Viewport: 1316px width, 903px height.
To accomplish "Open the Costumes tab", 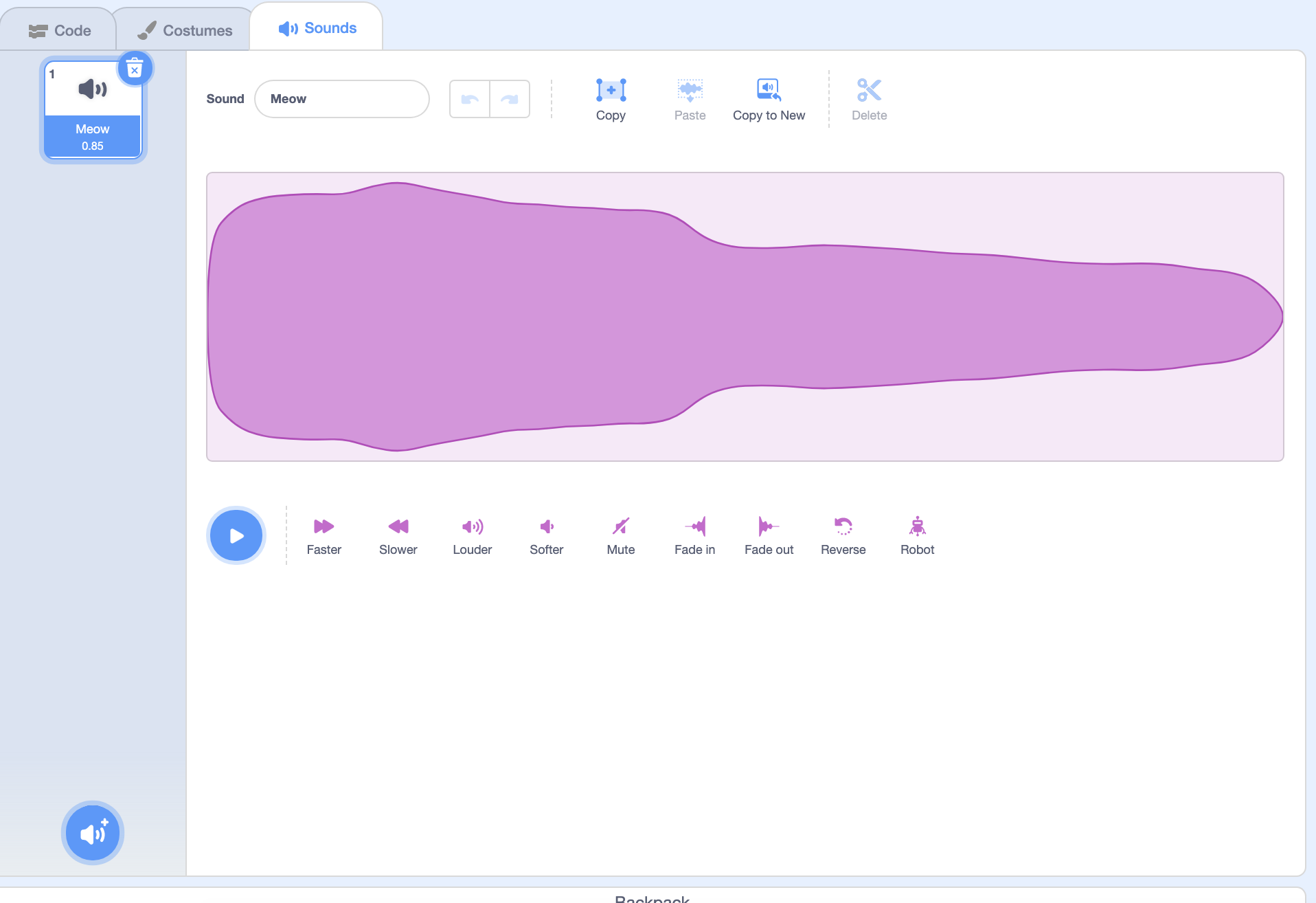I will point(184,29).
